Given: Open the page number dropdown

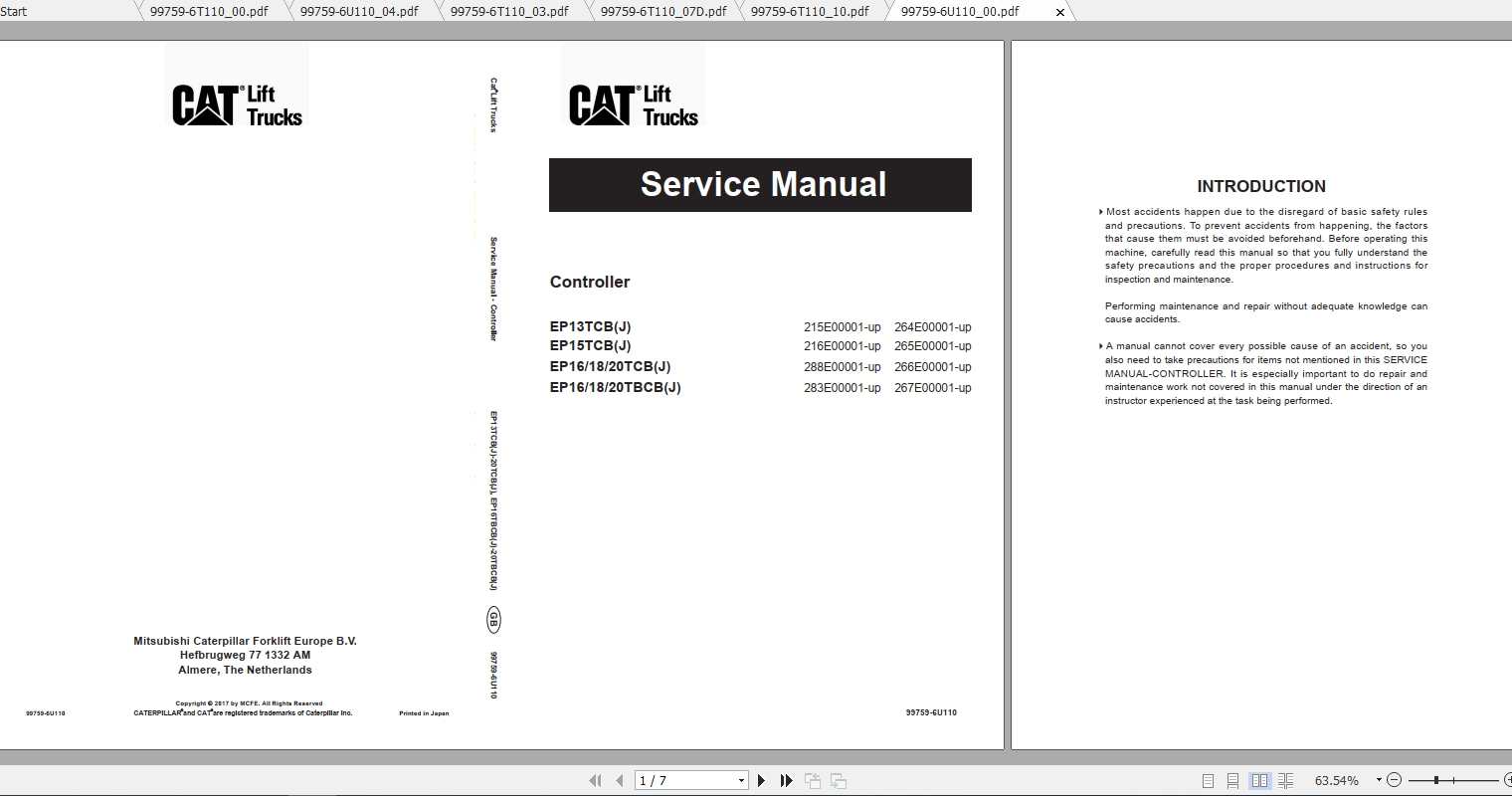Looking at the screenshot, I should tap(739, 780).
